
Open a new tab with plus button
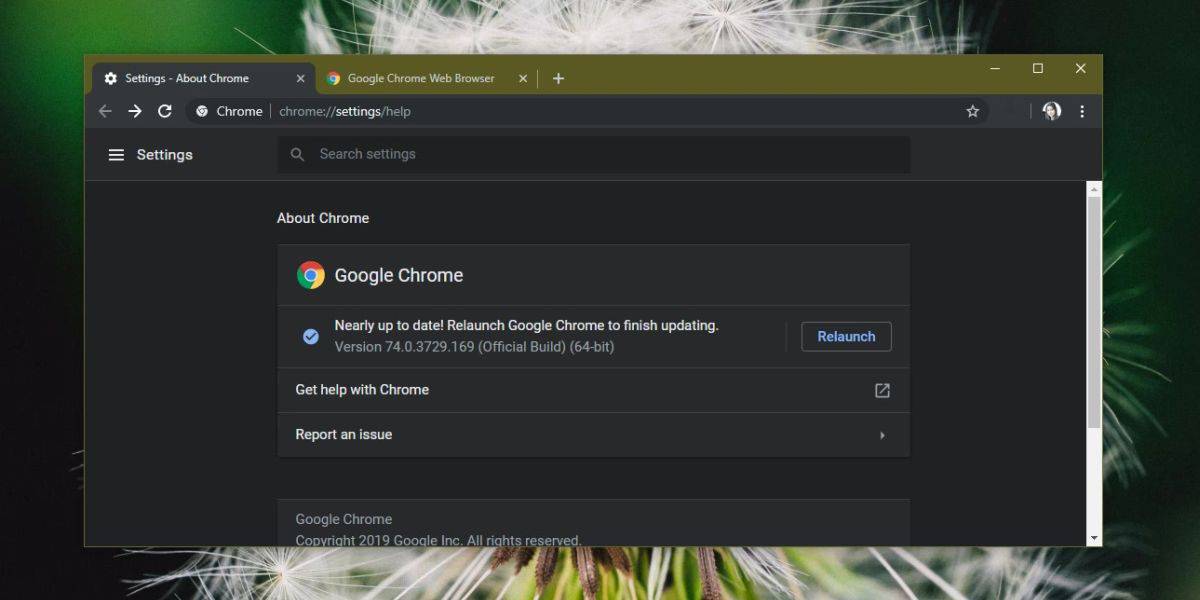click(x=558, y=78)
